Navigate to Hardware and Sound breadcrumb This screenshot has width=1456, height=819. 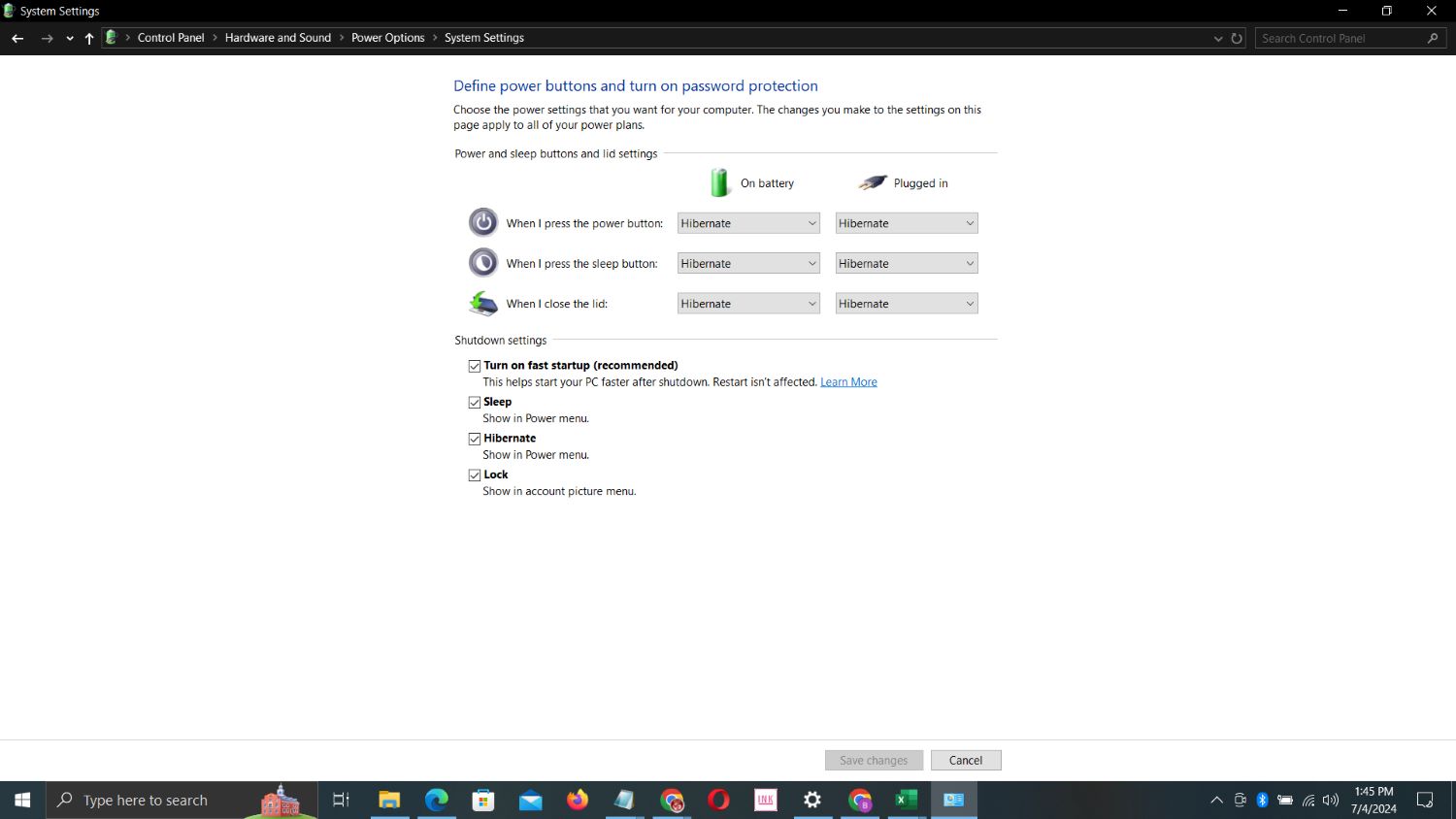278,38
